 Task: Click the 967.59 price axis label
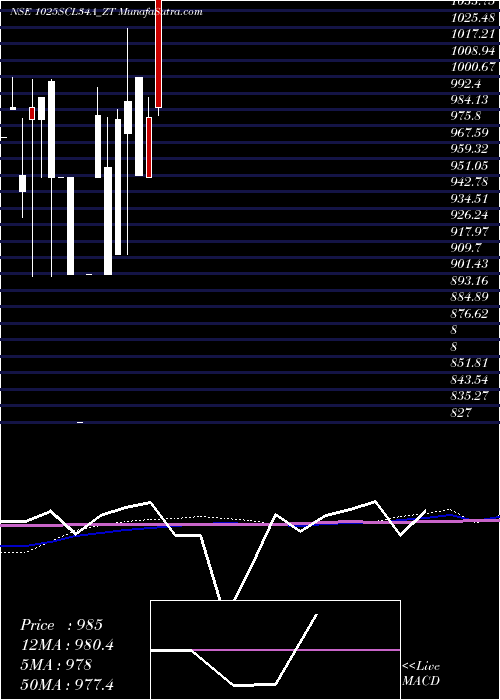pyautogui.click(x=469, y=133)
